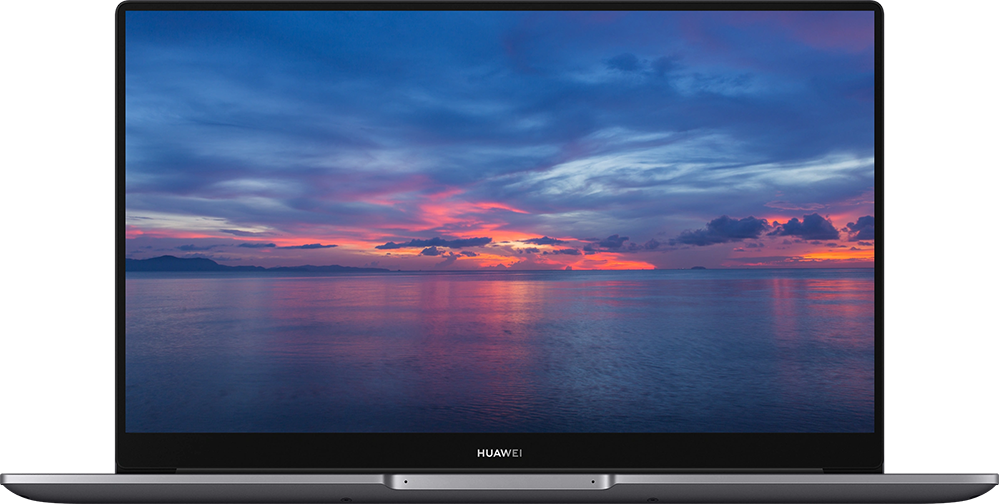
Task: Click the tiny island on right horizon
Action: [x=697, y=267]
